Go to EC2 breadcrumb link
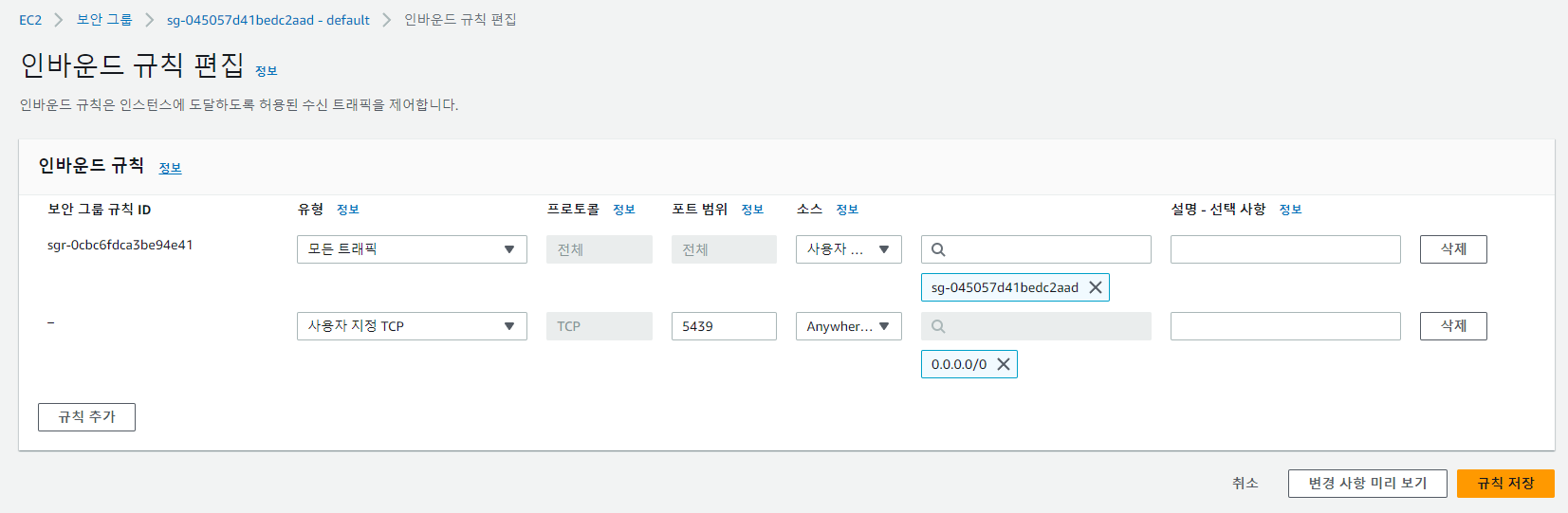The image size is (1568, 513). [x=30, y=20]
